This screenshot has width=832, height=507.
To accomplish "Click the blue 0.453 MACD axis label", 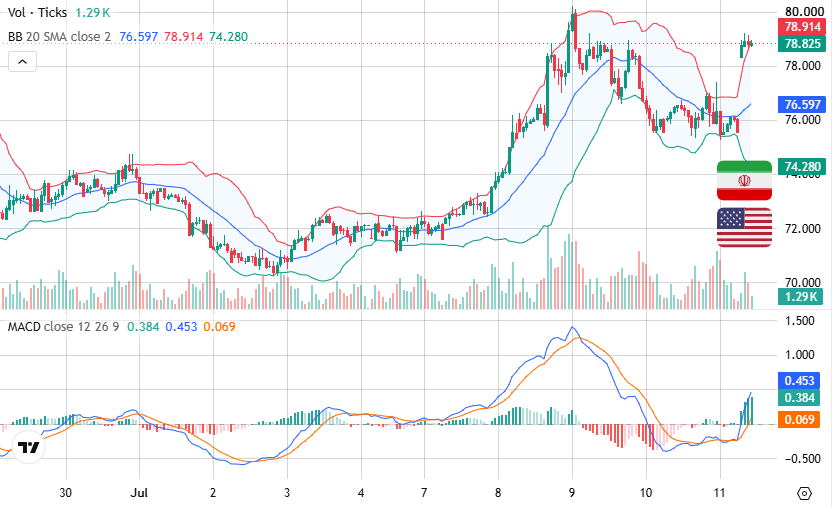I will [799, 381].
